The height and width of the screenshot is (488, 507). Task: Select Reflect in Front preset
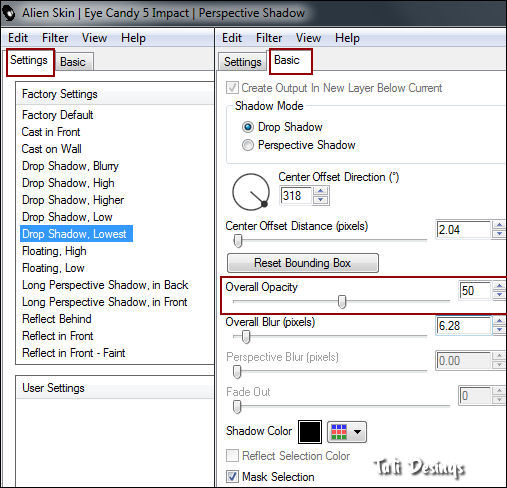57,336
